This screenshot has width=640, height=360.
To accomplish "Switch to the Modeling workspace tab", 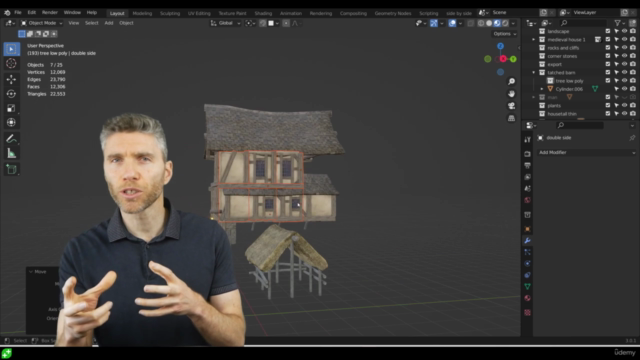I will (x=142, y=13).
